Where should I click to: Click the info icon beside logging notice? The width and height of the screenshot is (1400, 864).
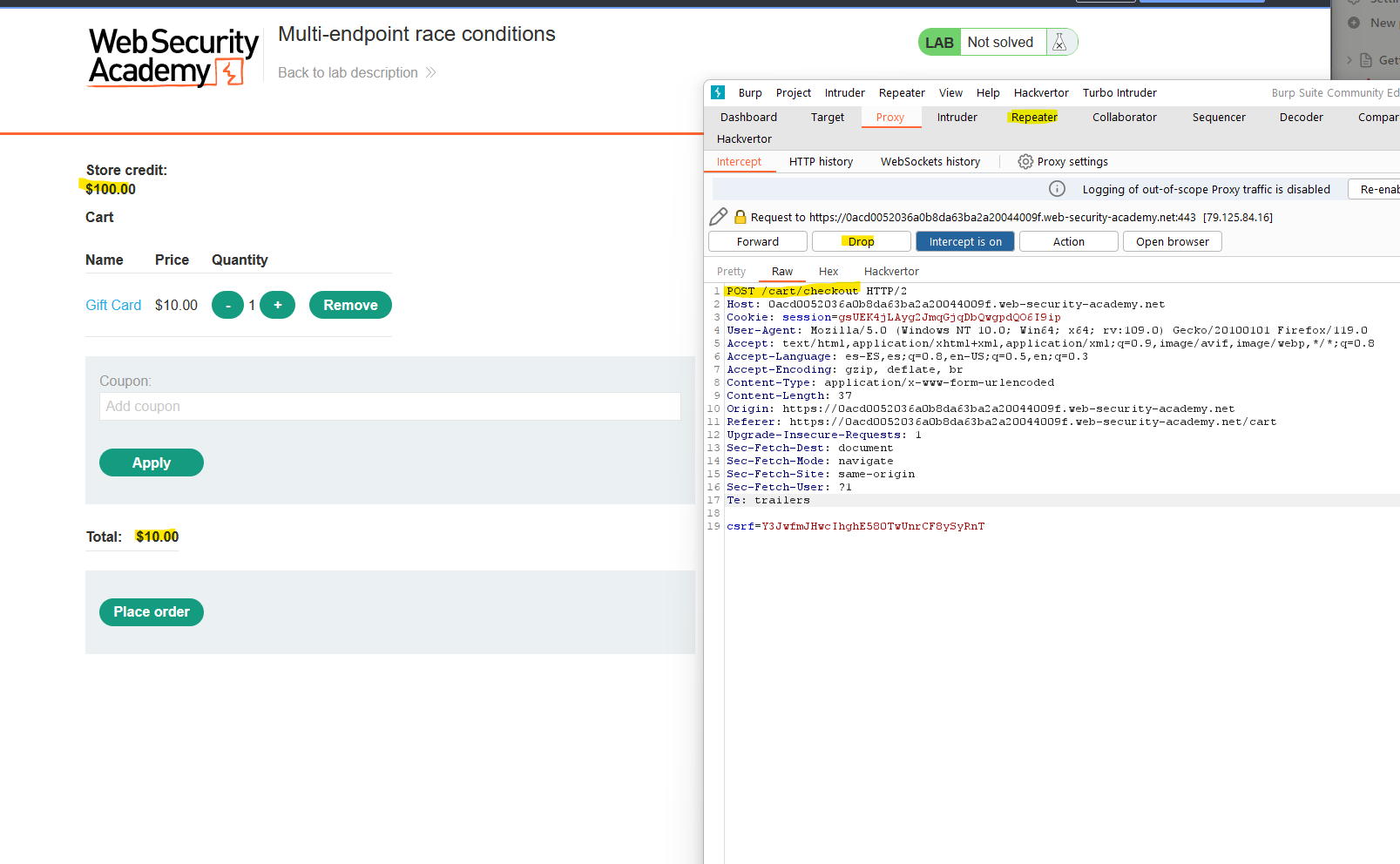click(x=1057, y=189)
